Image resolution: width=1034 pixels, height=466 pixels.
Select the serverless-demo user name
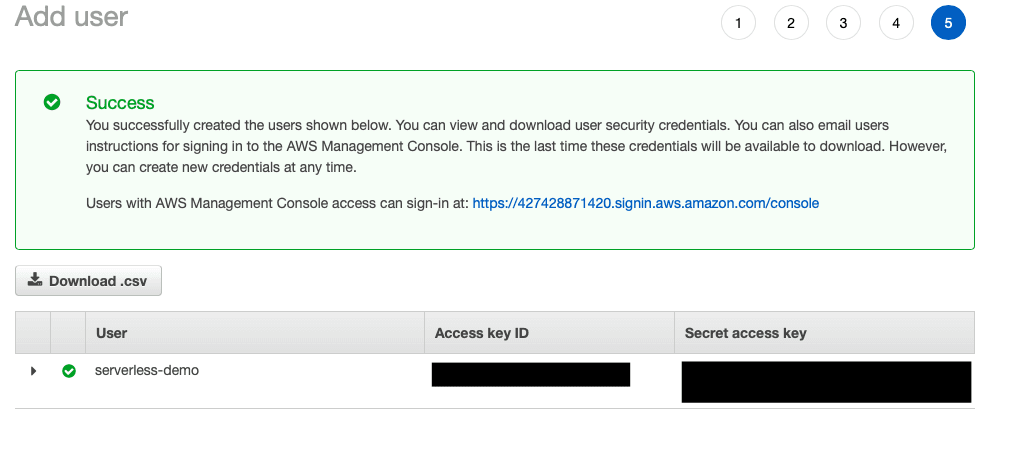point(146,370)
